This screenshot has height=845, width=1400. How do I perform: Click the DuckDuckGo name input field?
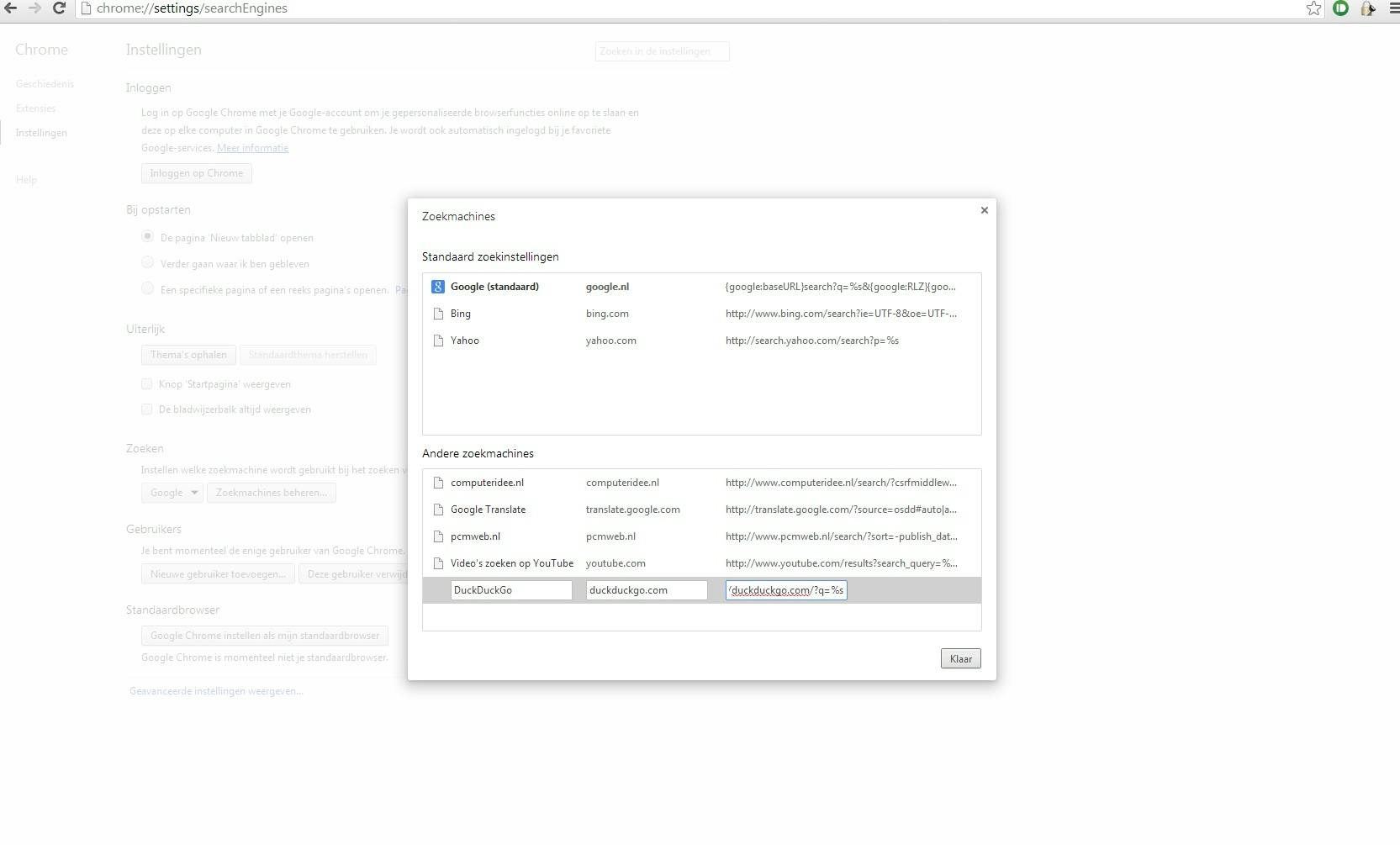tap(511, 590)
